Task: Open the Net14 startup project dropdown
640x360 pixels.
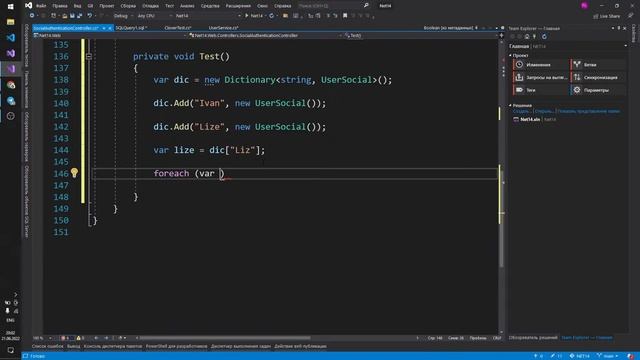Action: pos(208,16)
